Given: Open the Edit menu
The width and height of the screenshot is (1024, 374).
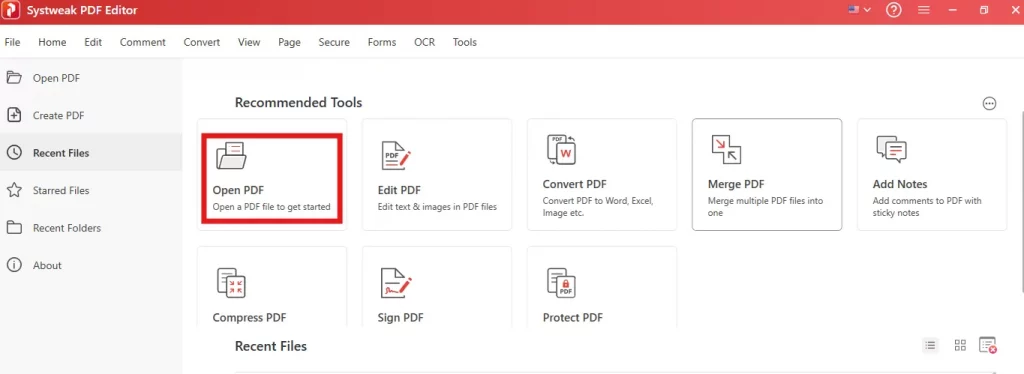Looking at the screenshot, I should tap(93, 42).
